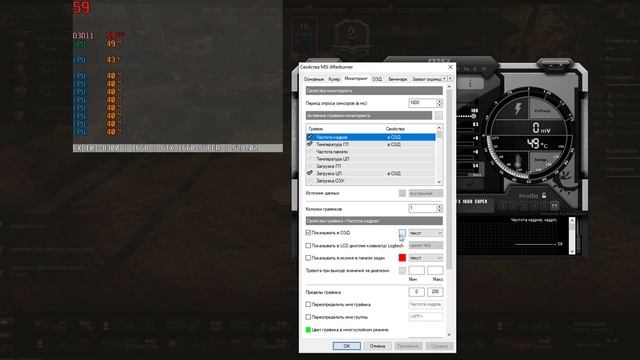Click the tab strip left scroll arrow
The image size is (640, 360).
444,78
